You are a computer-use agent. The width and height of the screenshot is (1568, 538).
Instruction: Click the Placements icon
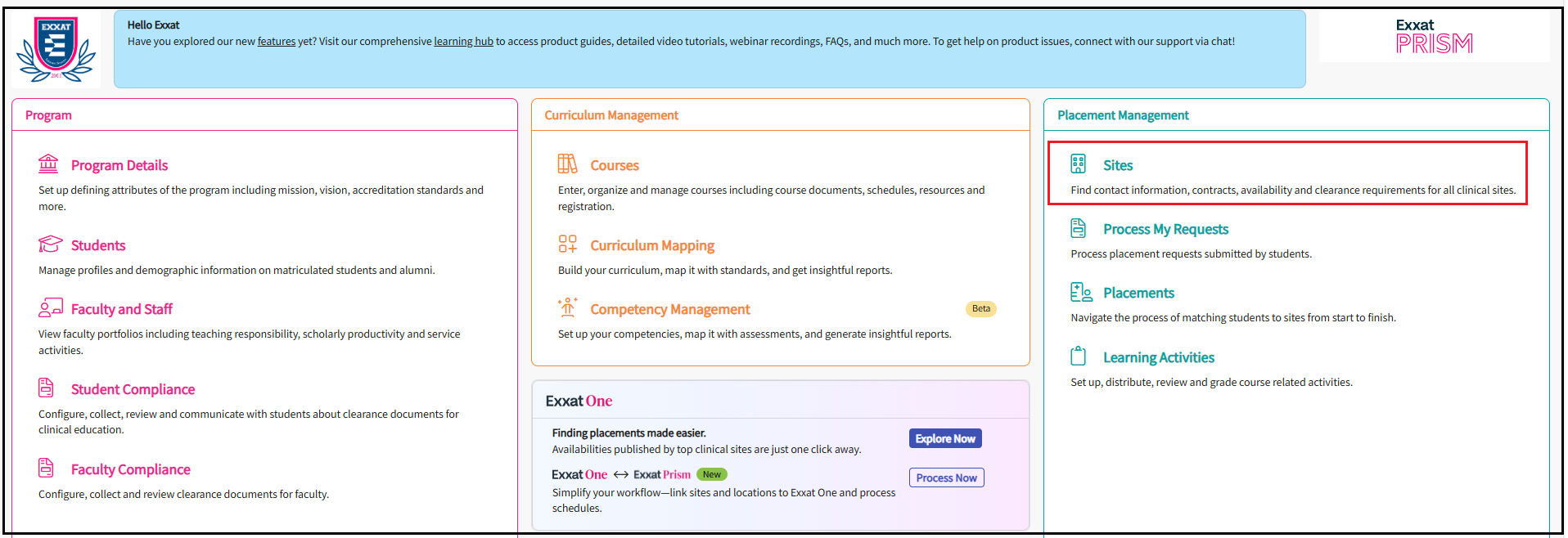pyautogui.click(x=1081, y=293)
